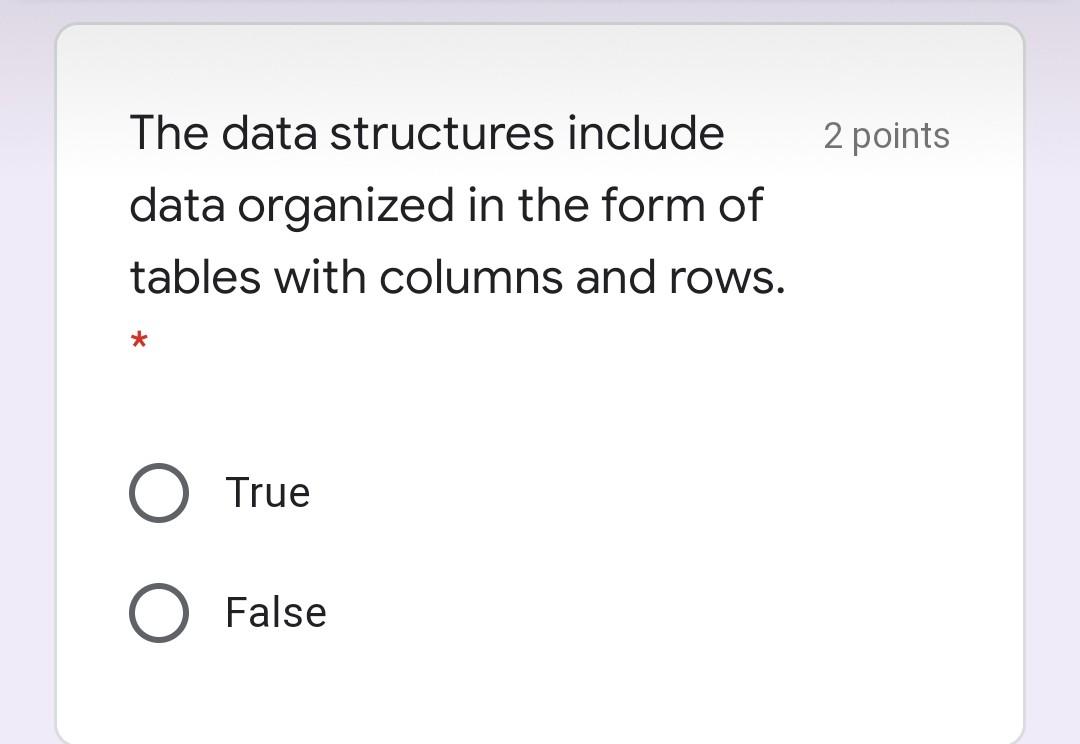The width and height of the screenshot is (1080, 744).
Task: Click the False option label
Action: tap(275, 612)
